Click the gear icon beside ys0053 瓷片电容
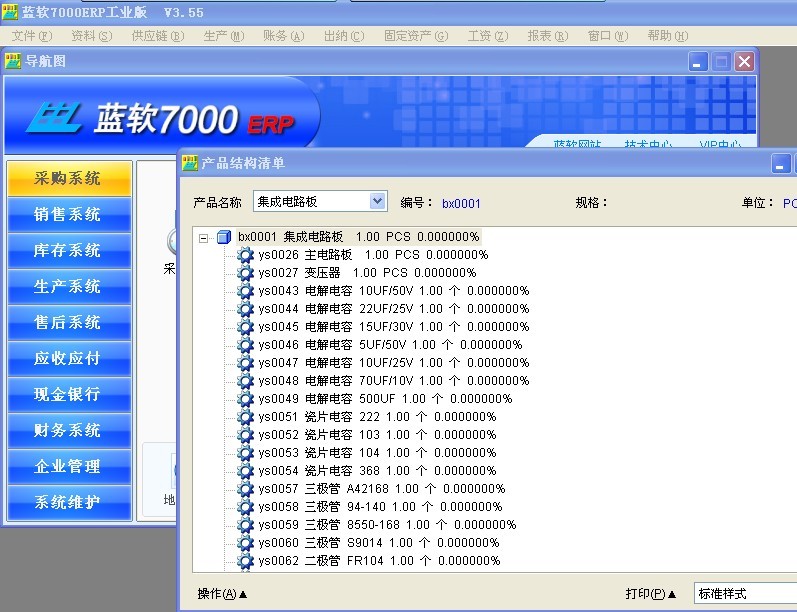The height and width of the screenshot is (612, 797). tap(245, 453)
